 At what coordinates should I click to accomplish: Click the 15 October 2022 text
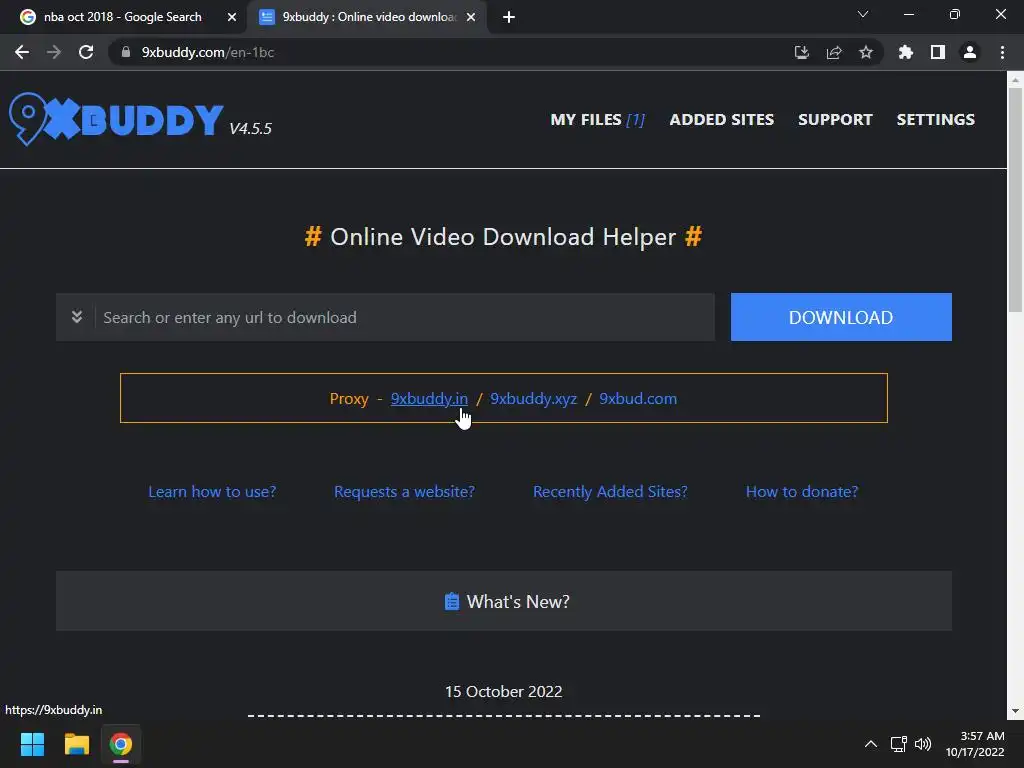click(503, 691)
